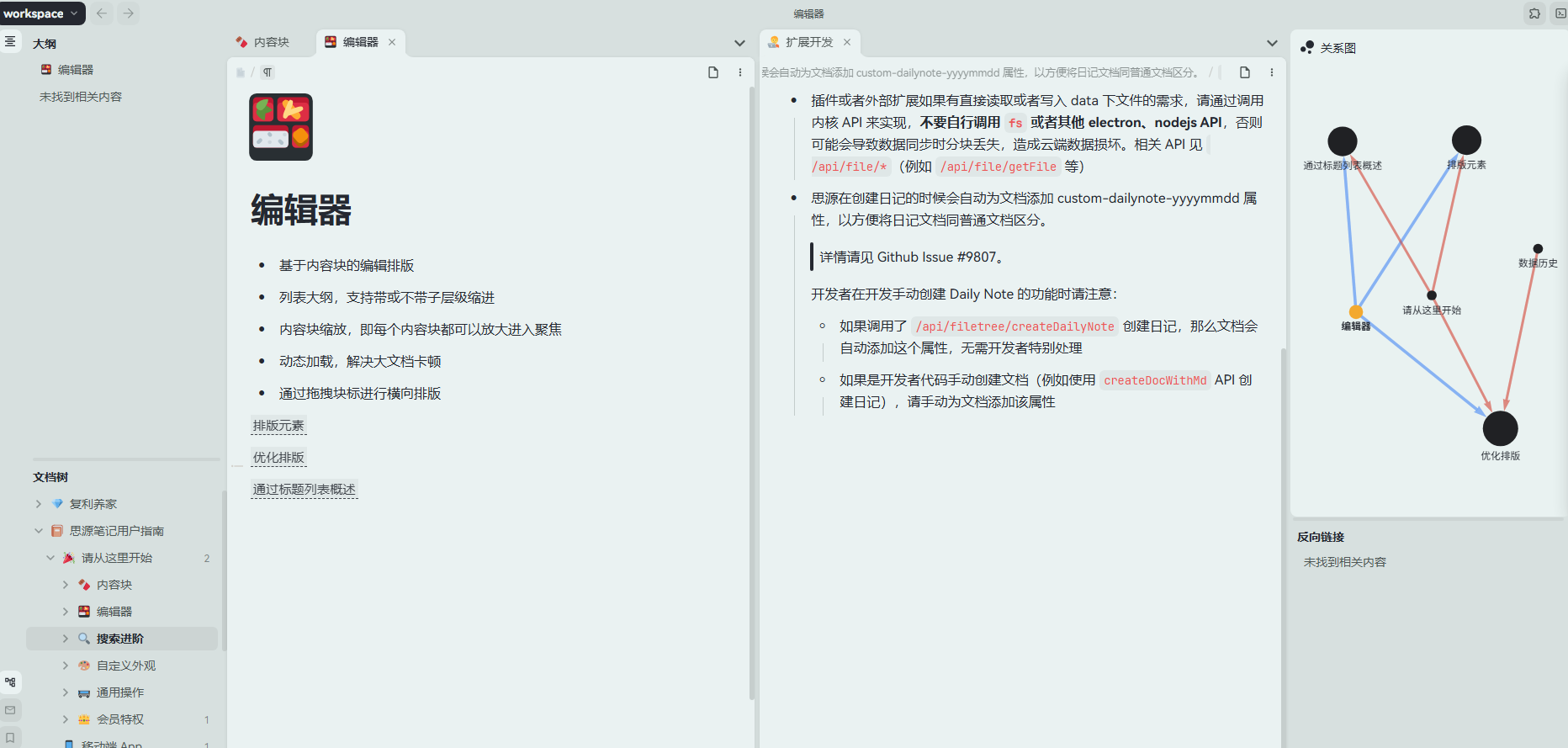Viewport: 1568px width, 748px height.
Task: Open the bookmark dock icon
Action: (10, 737)
